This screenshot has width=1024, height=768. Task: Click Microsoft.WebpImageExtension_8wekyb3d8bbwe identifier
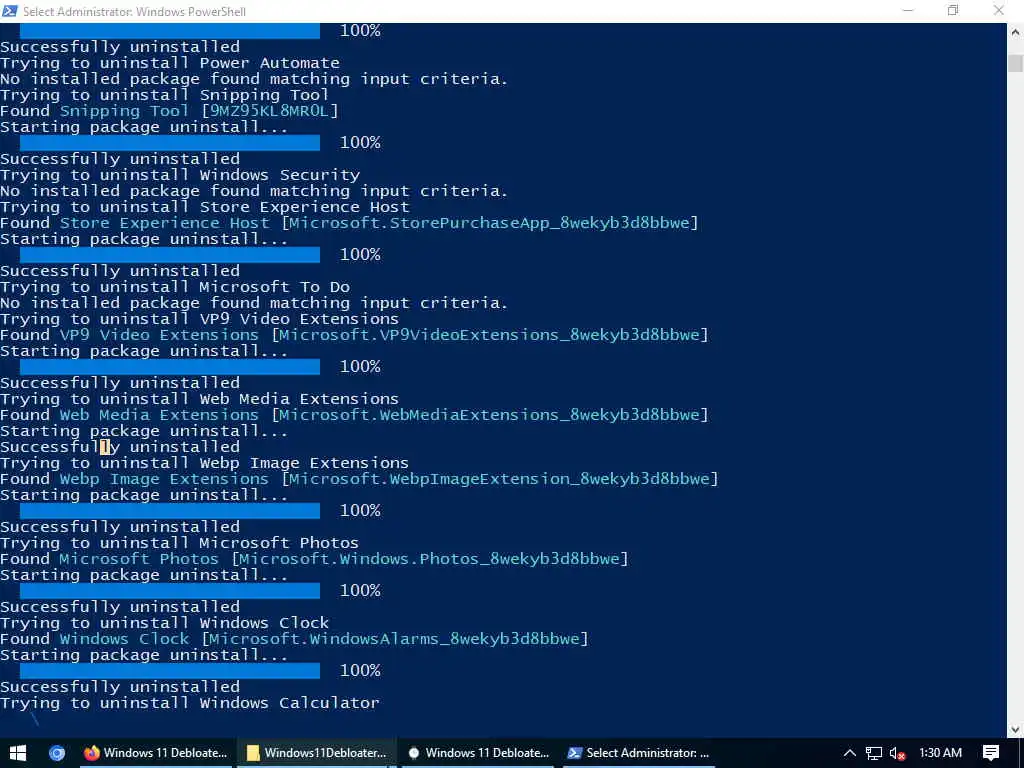499,479
